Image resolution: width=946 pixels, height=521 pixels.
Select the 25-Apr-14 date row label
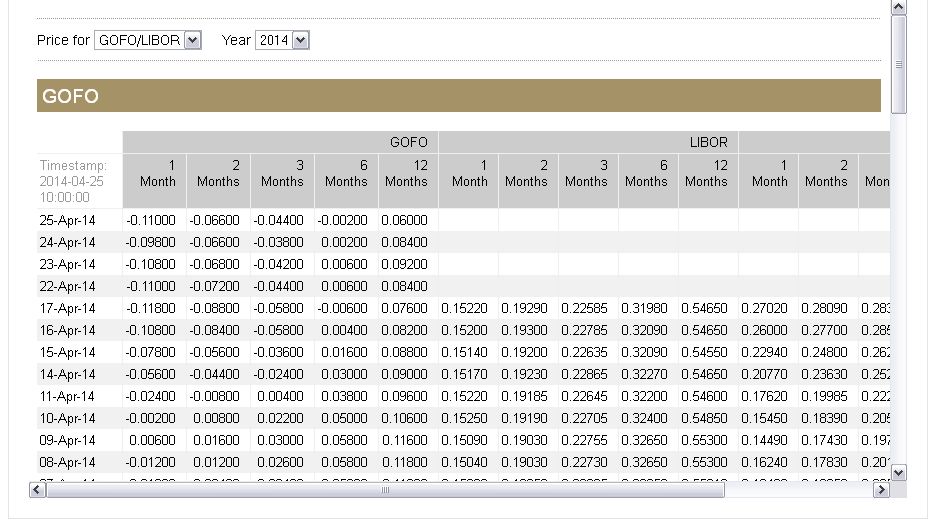click(67, 220)
